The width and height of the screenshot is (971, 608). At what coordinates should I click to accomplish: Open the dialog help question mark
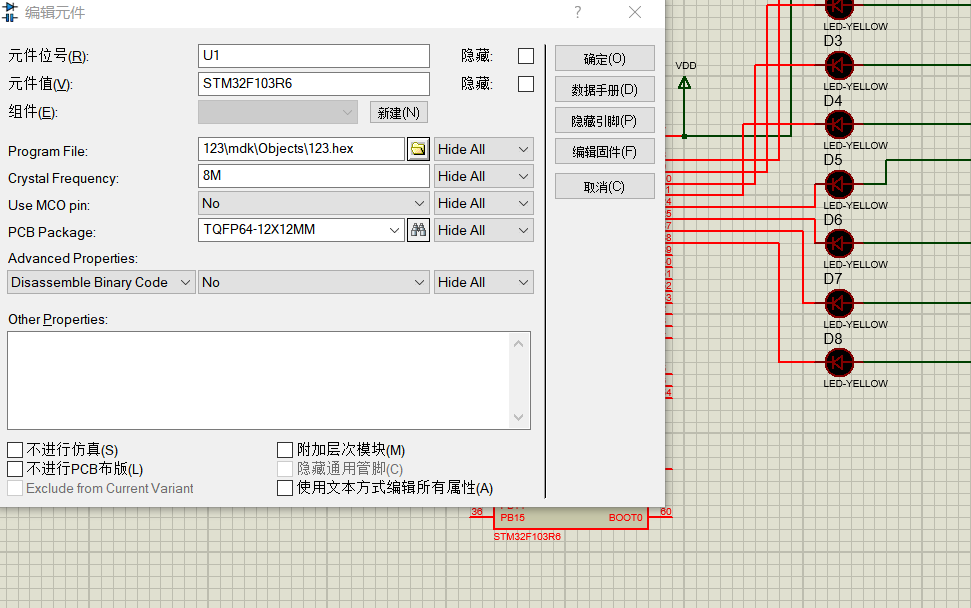(577, 12)
